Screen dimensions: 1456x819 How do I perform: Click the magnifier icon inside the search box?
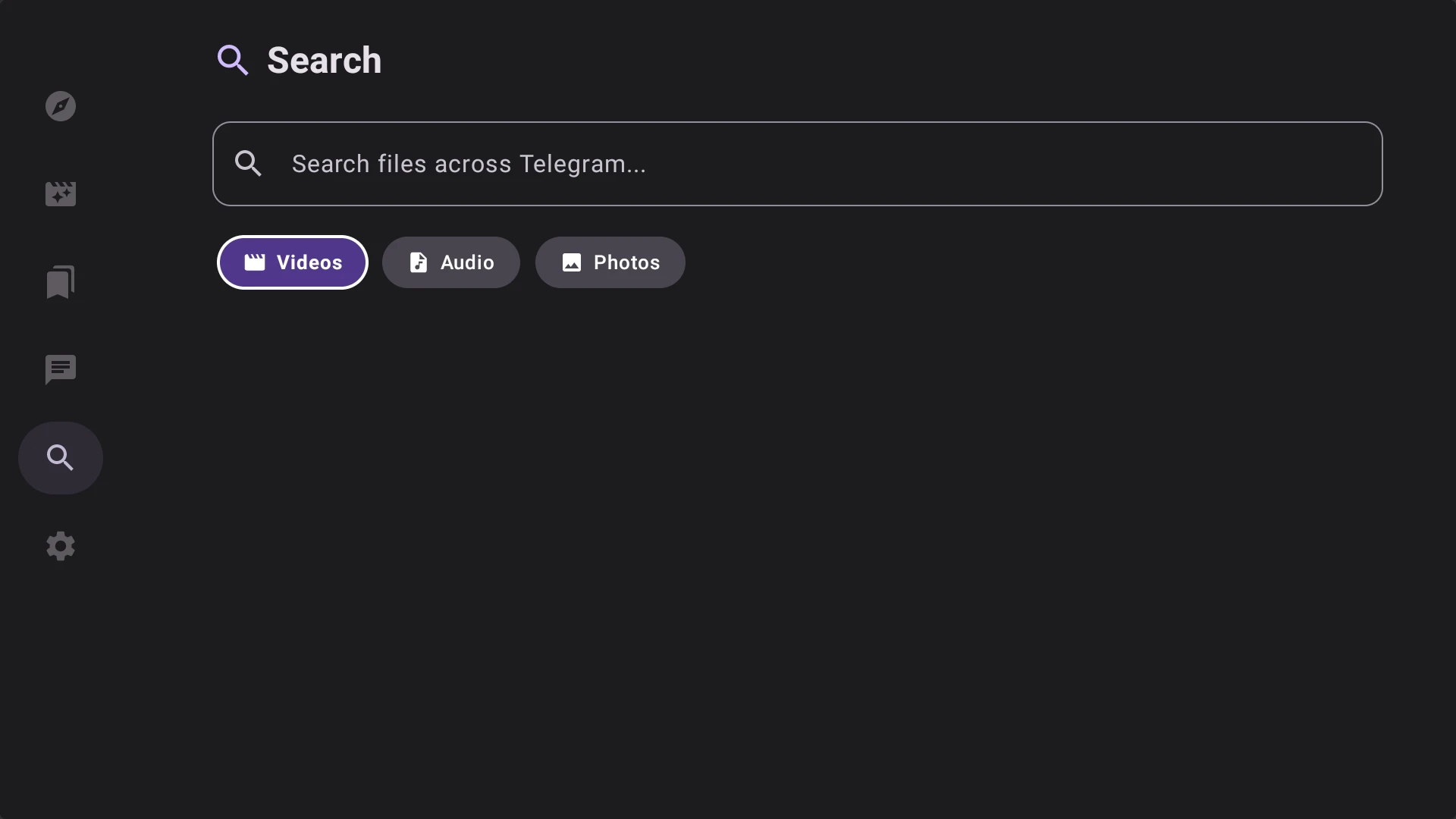coord(248,163)
